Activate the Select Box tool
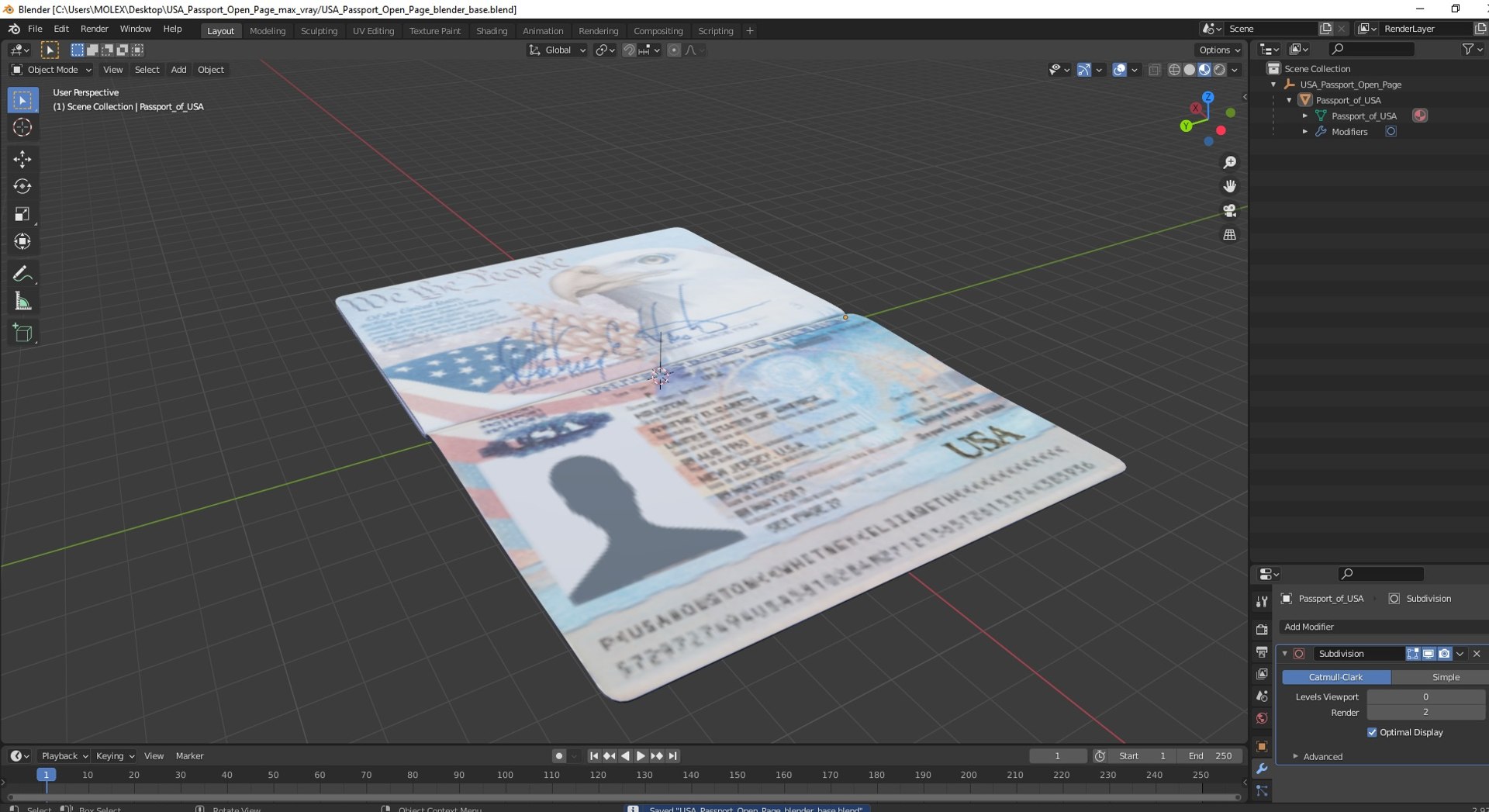The width and height of the screenshot is (1489, 812). tap(22, 100)
